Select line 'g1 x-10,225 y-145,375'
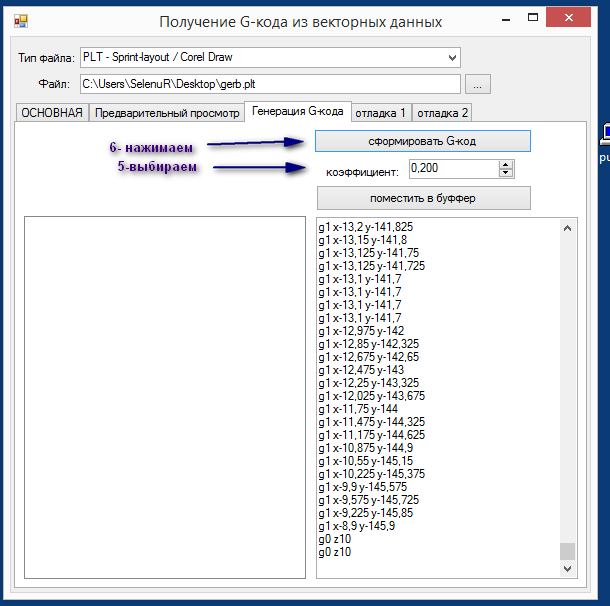 (372, 474)
